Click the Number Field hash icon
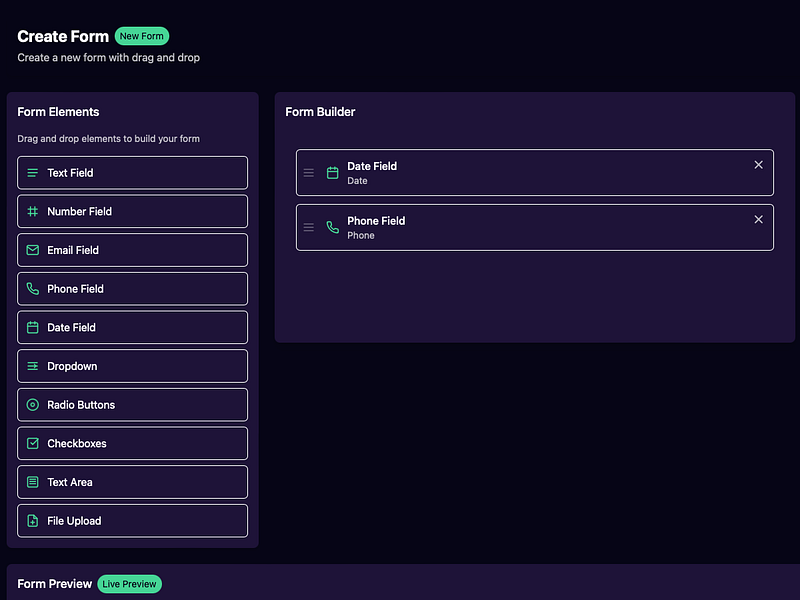Screen dimensions: 800x600 [33, 211]
